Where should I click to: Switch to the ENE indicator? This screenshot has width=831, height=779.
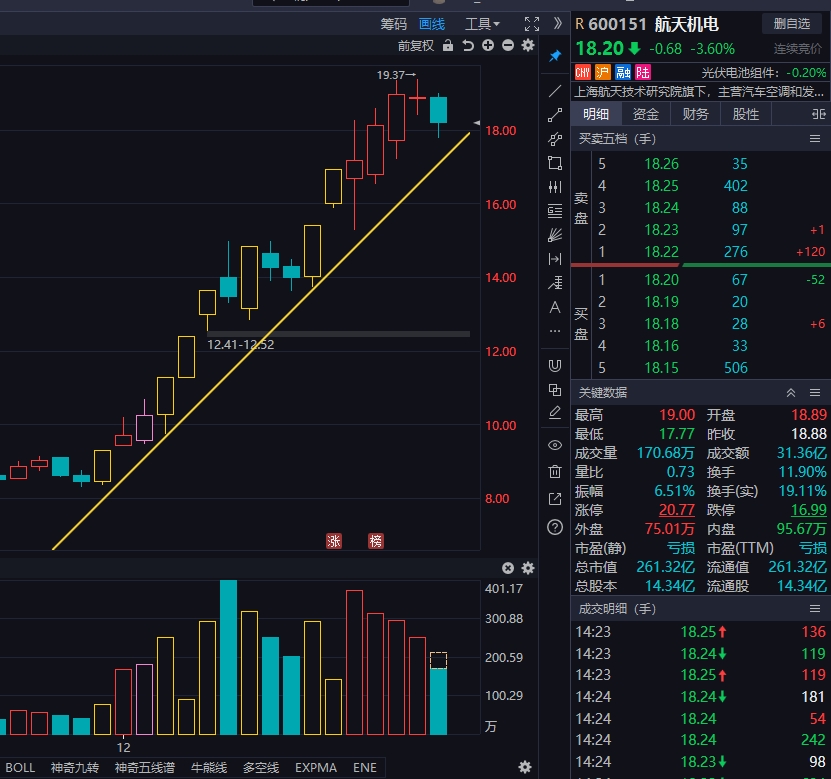tap(365, 767)
